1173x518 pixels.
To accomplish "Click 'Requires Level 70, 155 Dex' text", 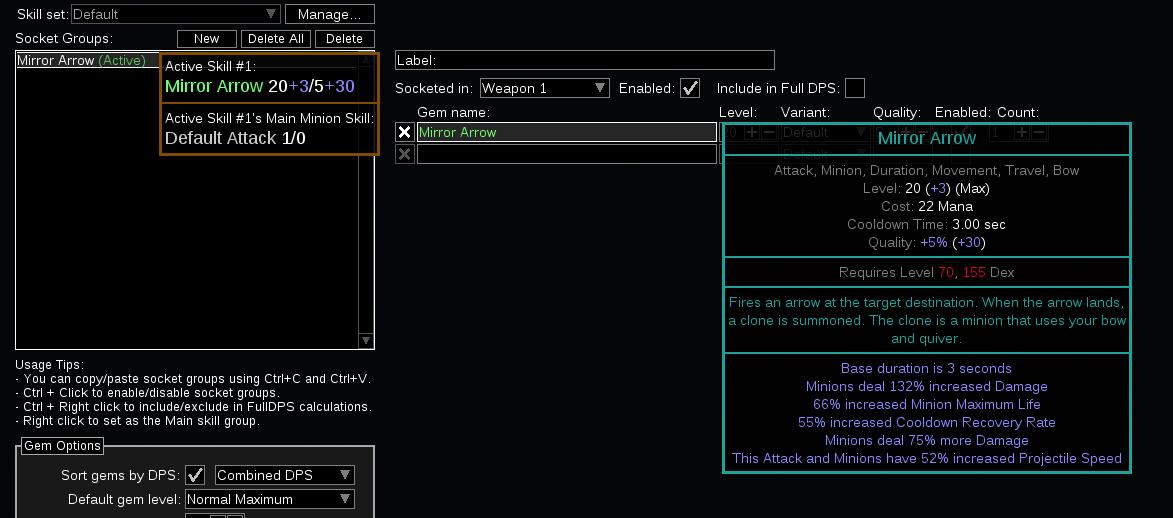I will pos(926,272).
